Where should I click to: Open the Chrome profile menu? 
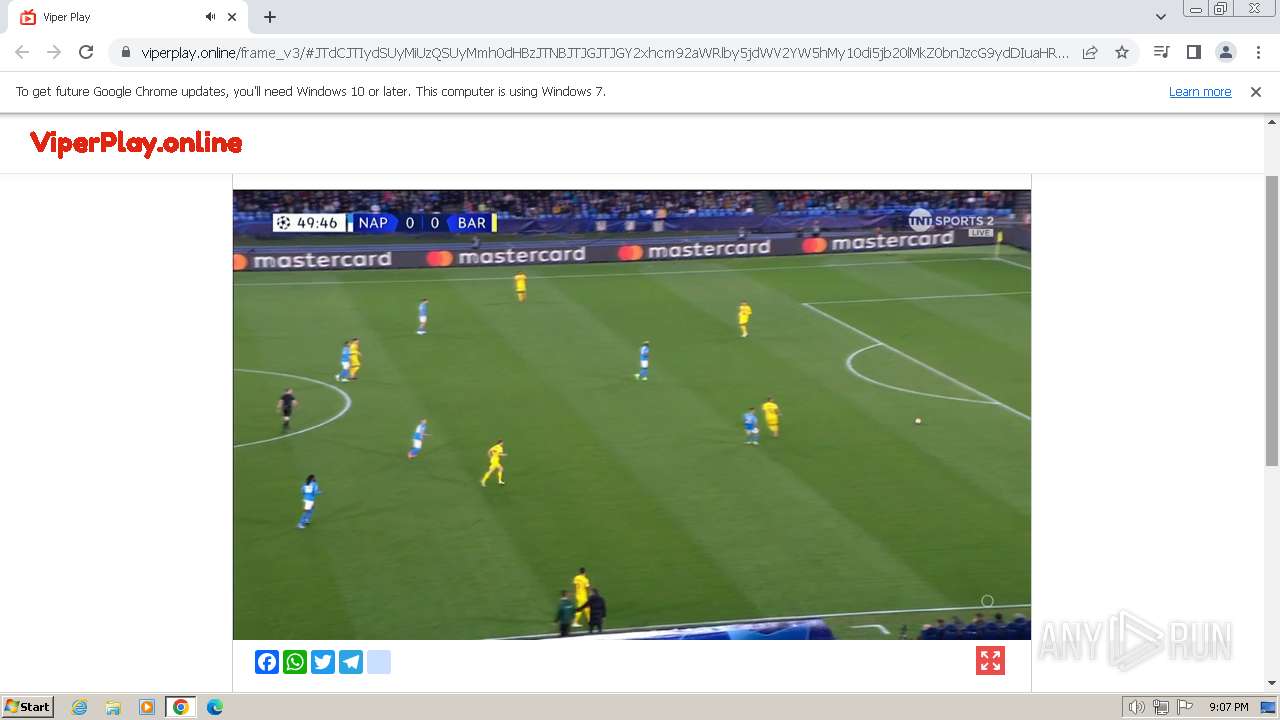1225,52
